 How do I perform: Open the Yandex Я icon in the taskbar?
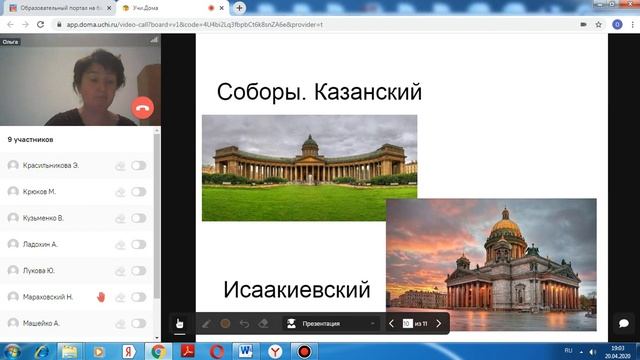[129, 351]
